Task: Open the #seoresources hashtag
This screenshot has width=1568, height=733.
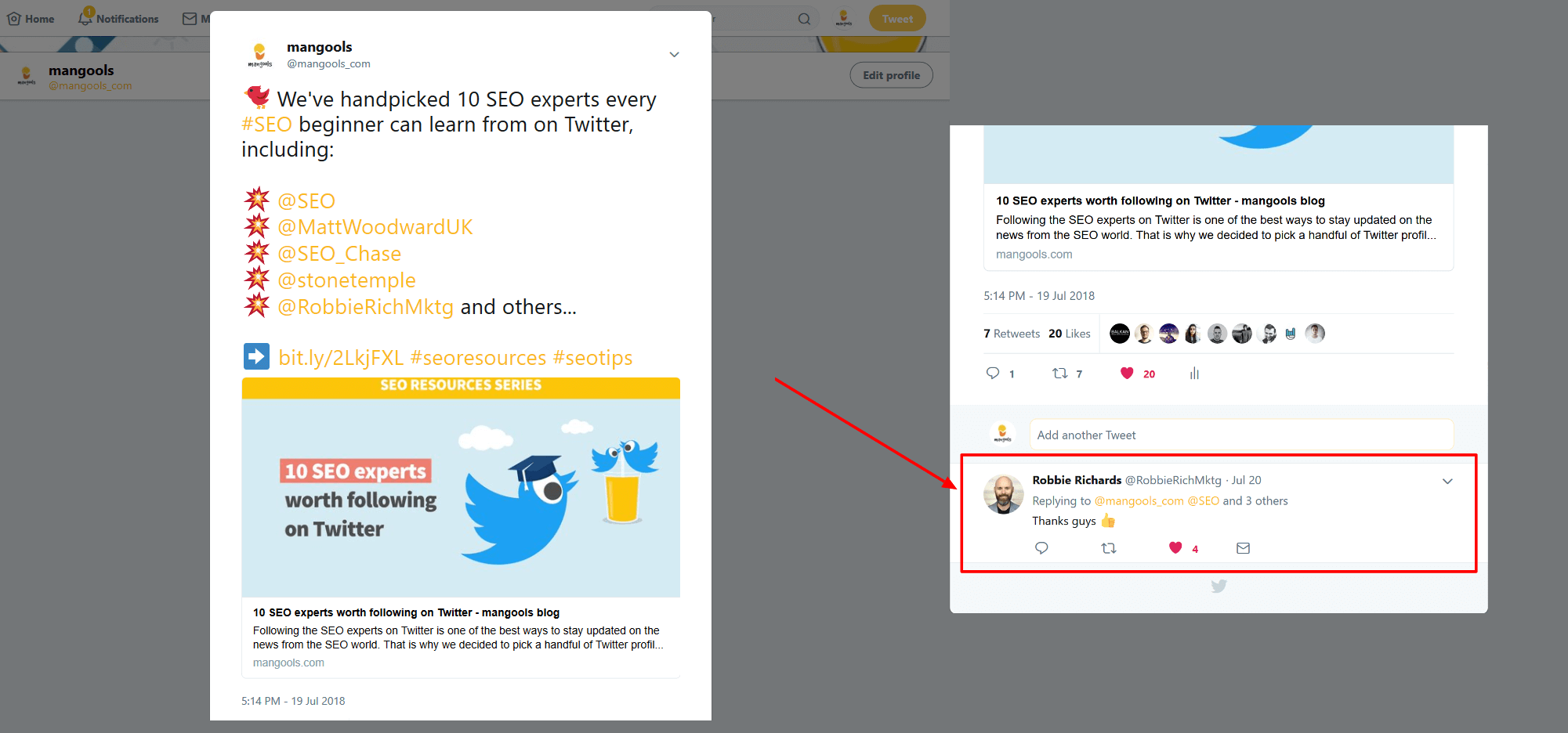Action: point(478,358)
